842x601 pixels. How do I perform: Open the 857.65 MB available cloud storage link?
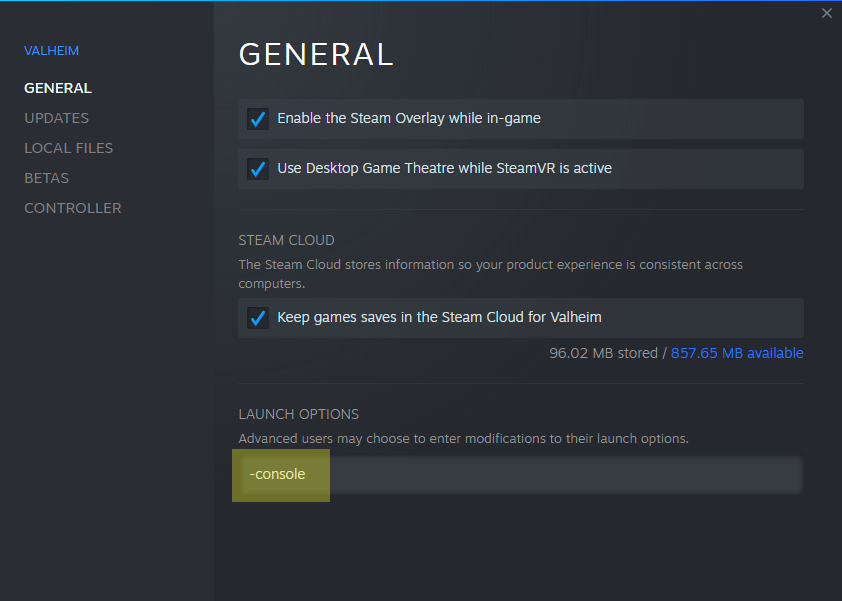(x=737, y=352)
